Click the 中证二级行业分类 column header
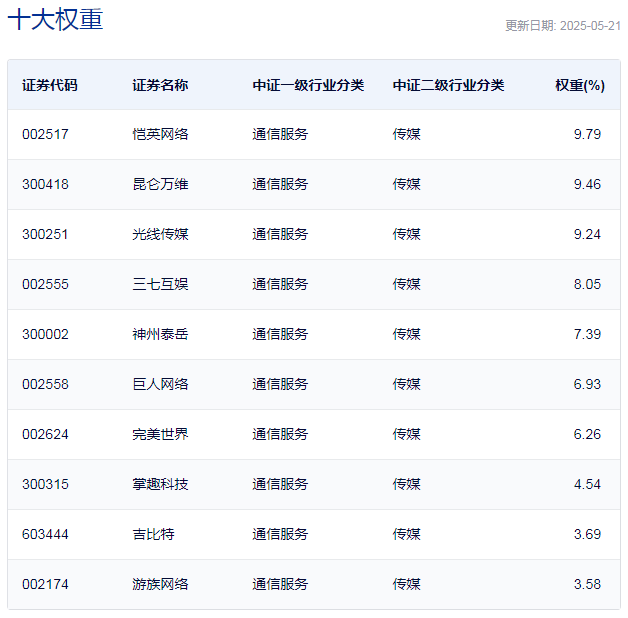This screenshot has width=628, height=618. 448,85
